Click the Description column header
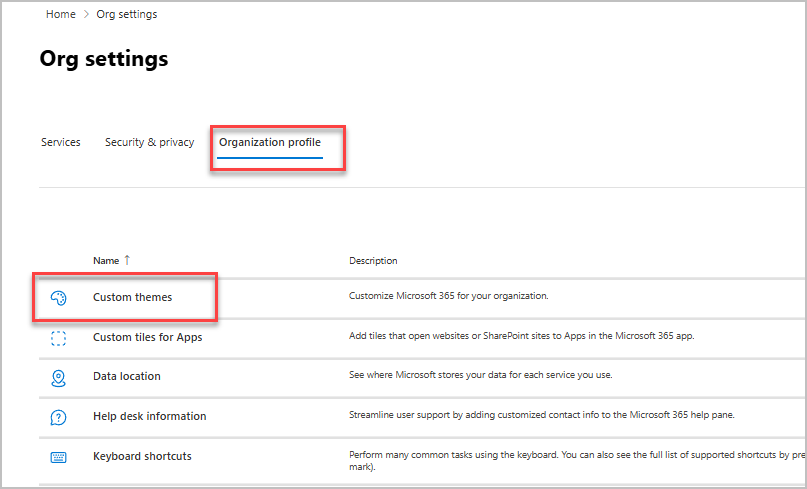Viewport: 807px width, 489px height. click(x=373, y=261)
